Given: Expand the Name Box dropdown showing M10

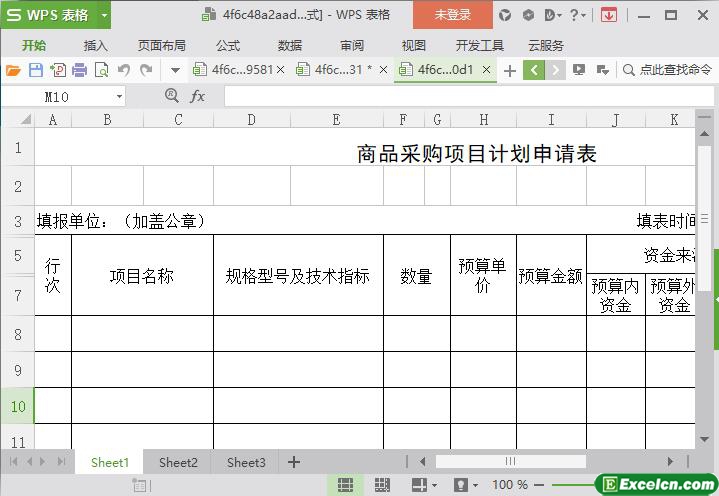Looking at the screenshot, I should pos(119,97).
